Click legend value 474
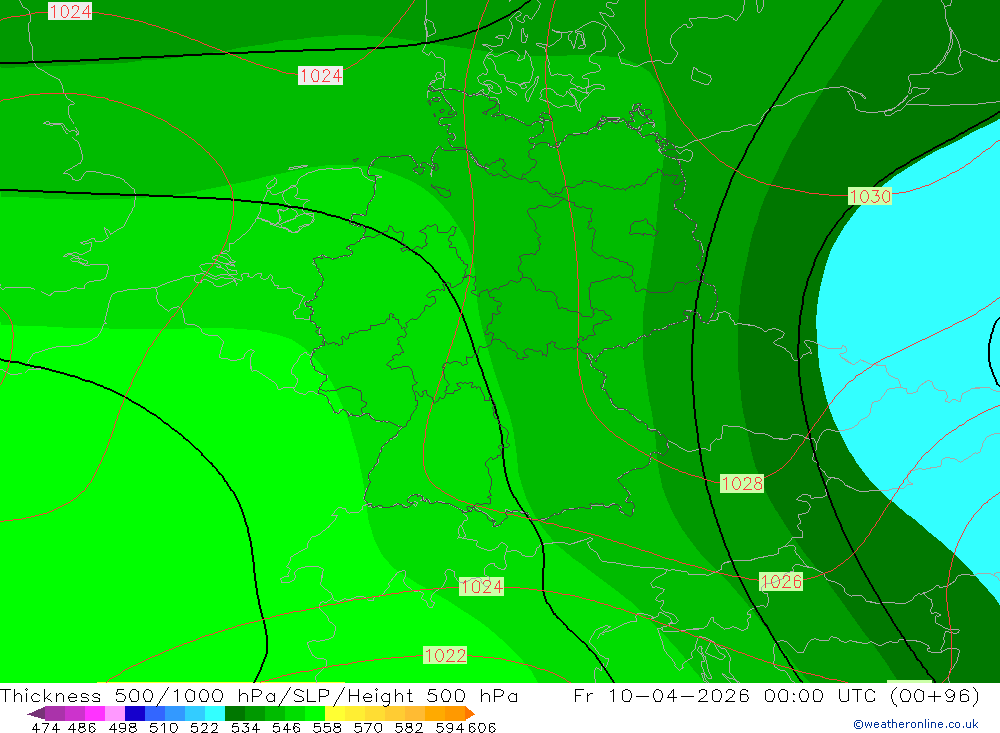This screenshot has width=1000, height=733. [x=45, y=728]
